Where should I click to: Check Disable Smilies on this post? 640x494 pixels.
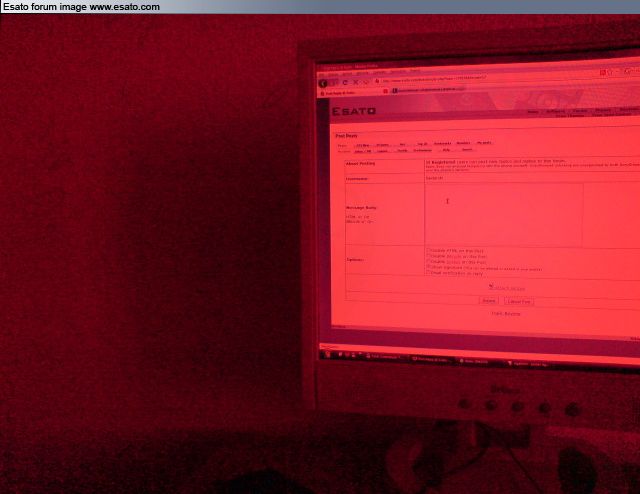429,261
